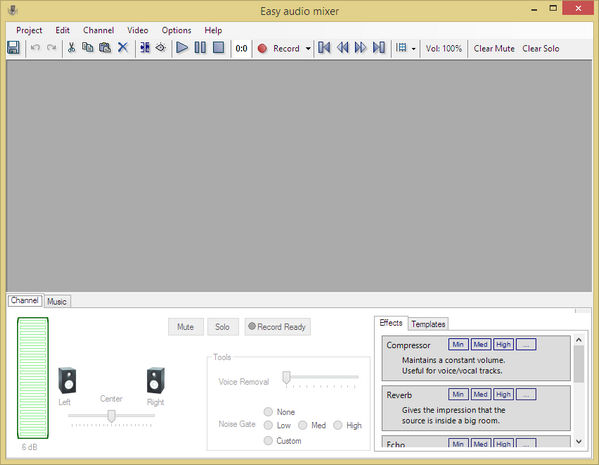The height and width of the screenshot is (465, 599).
Task: Click the Cut scissors icon
Action: (71, 48)
